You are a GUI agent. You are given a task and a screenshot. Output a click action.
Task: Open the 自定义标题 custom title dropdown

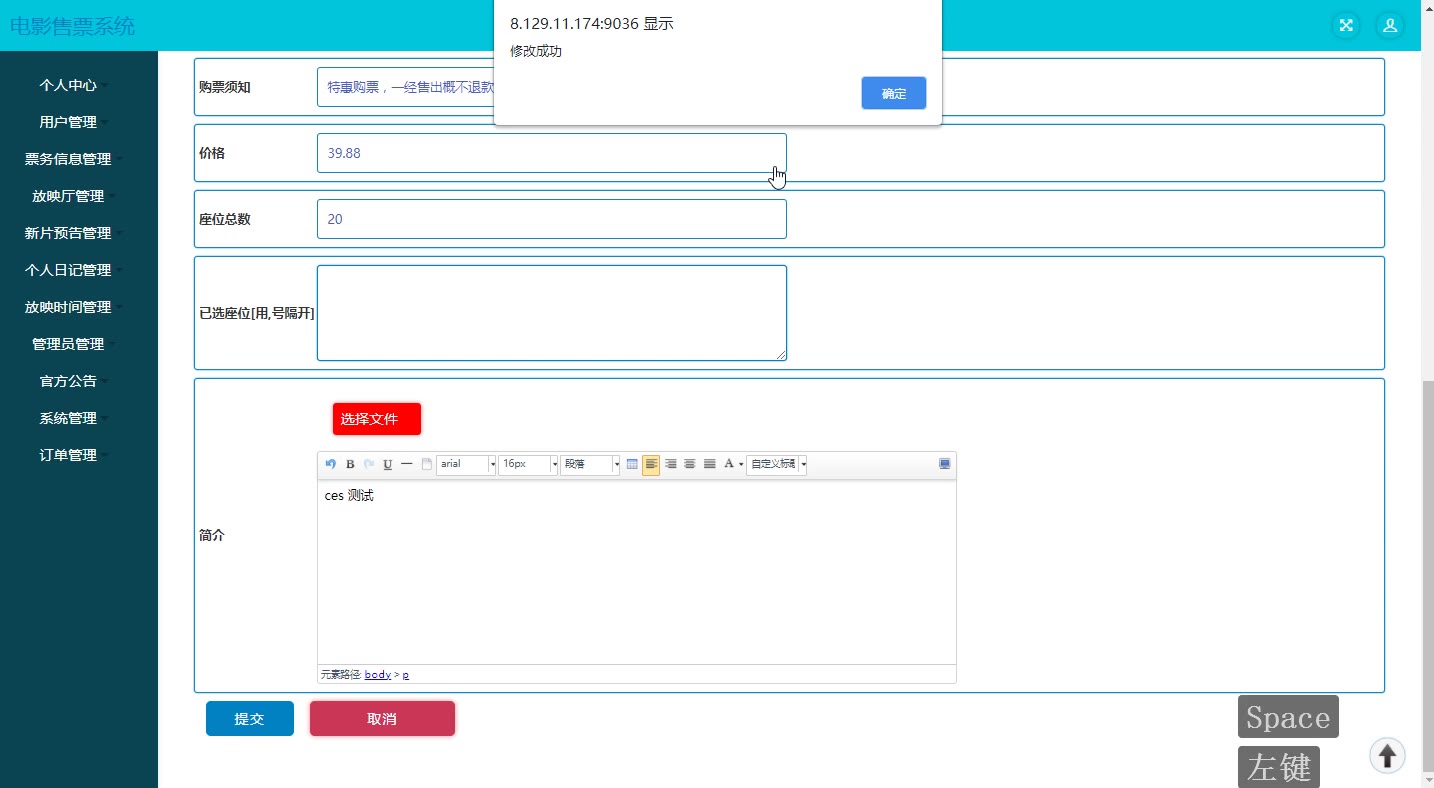(777, 464)
